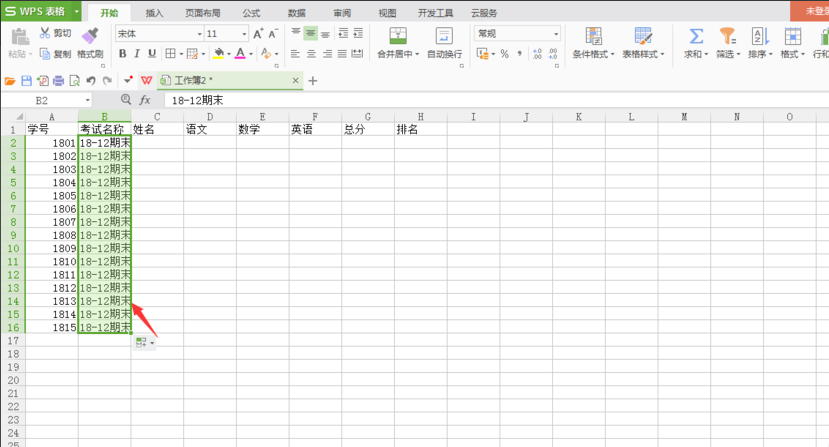Click the AutoSum (求和) sigma icon

695,36
